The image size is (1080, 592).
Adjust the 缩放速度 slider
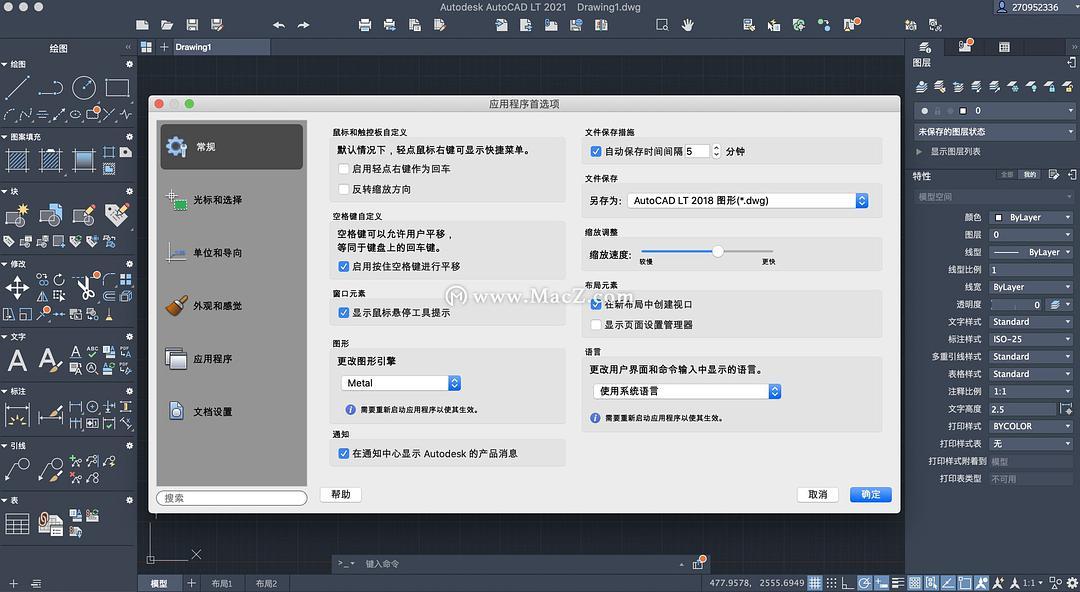click(x=718, y=252)
